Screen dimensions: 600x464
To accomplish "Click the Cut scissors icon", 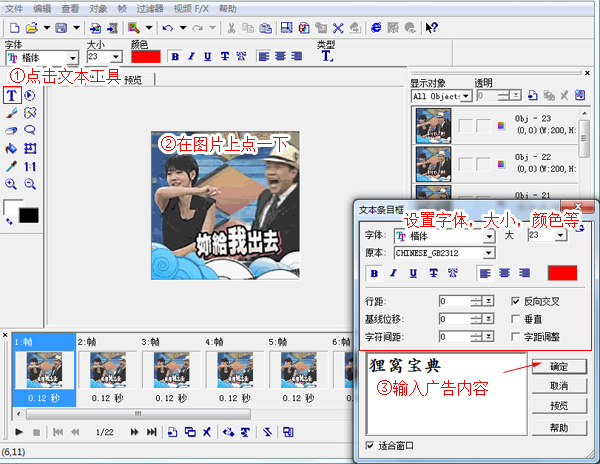I will (x=231, y=28).
